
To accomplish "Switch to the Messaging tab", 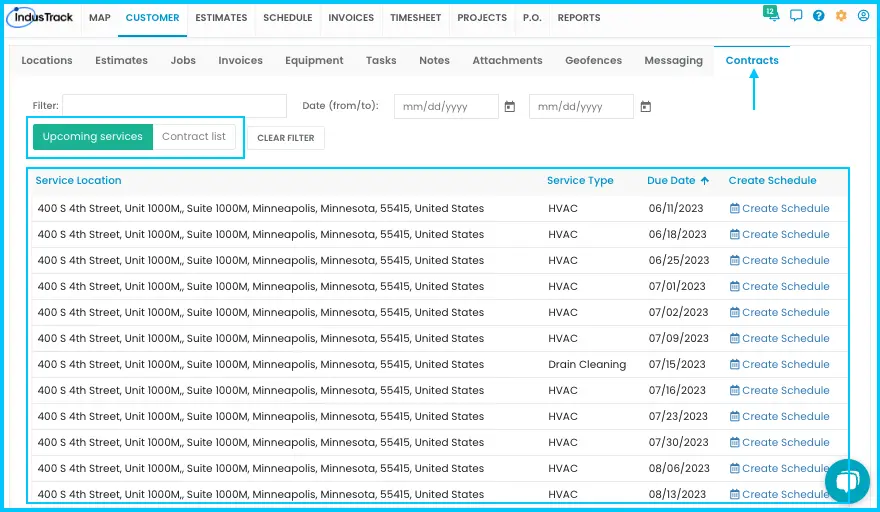I will coord(673,61).
